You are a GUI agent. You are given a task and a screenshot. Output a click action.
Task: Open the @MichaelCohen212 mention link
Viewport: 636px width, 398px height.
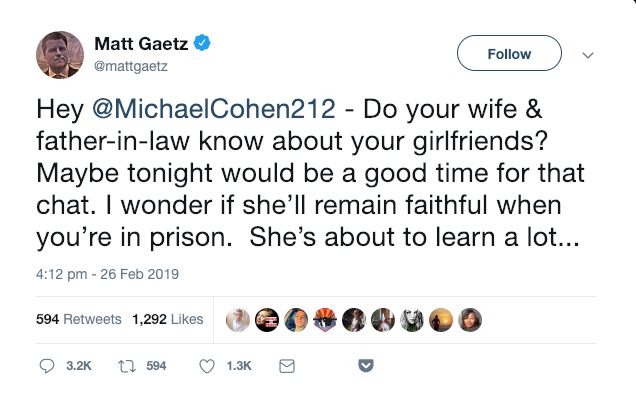pyautogui.click(x=214, y=109)
